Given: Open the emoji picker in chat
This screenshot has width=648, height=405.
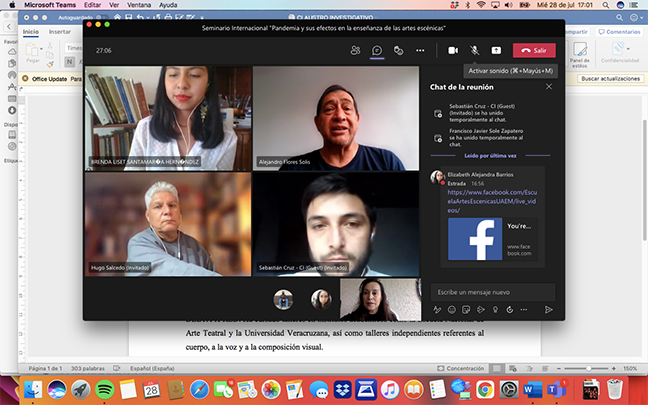Looking at the screenshot, I should 452,310.
